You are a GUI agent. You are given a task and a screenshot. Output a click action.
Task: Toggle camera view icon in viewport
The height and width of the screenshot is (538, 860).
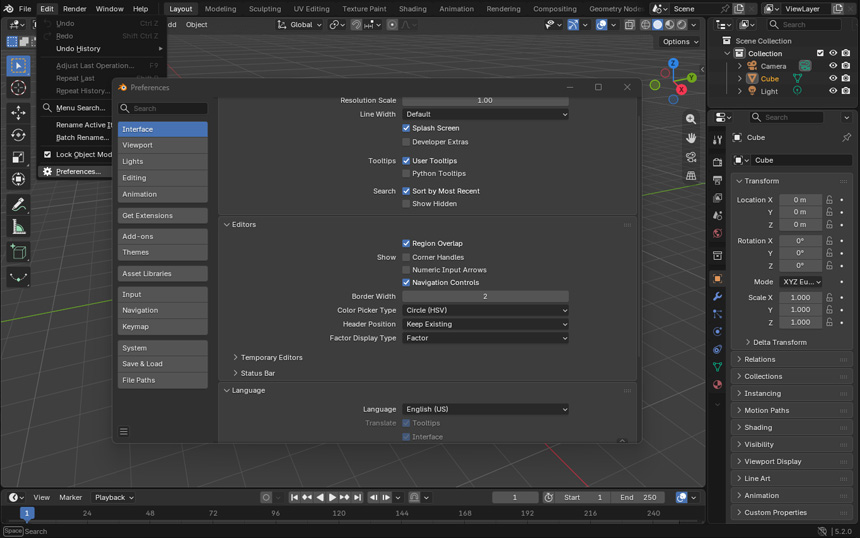(691, 157)
